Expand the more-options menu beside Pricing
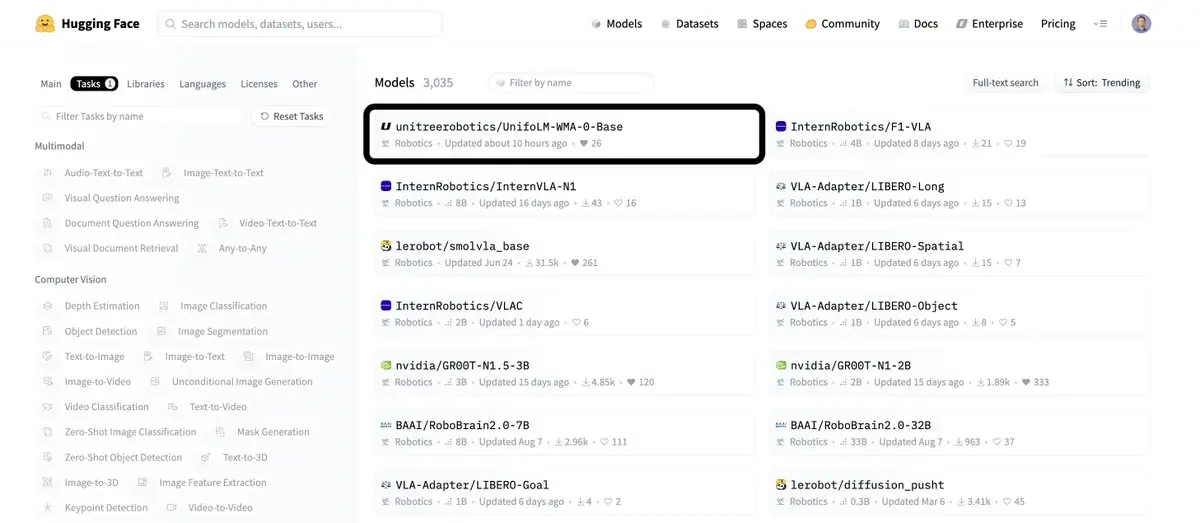1200x523 pixels. tap(1101, 24)
